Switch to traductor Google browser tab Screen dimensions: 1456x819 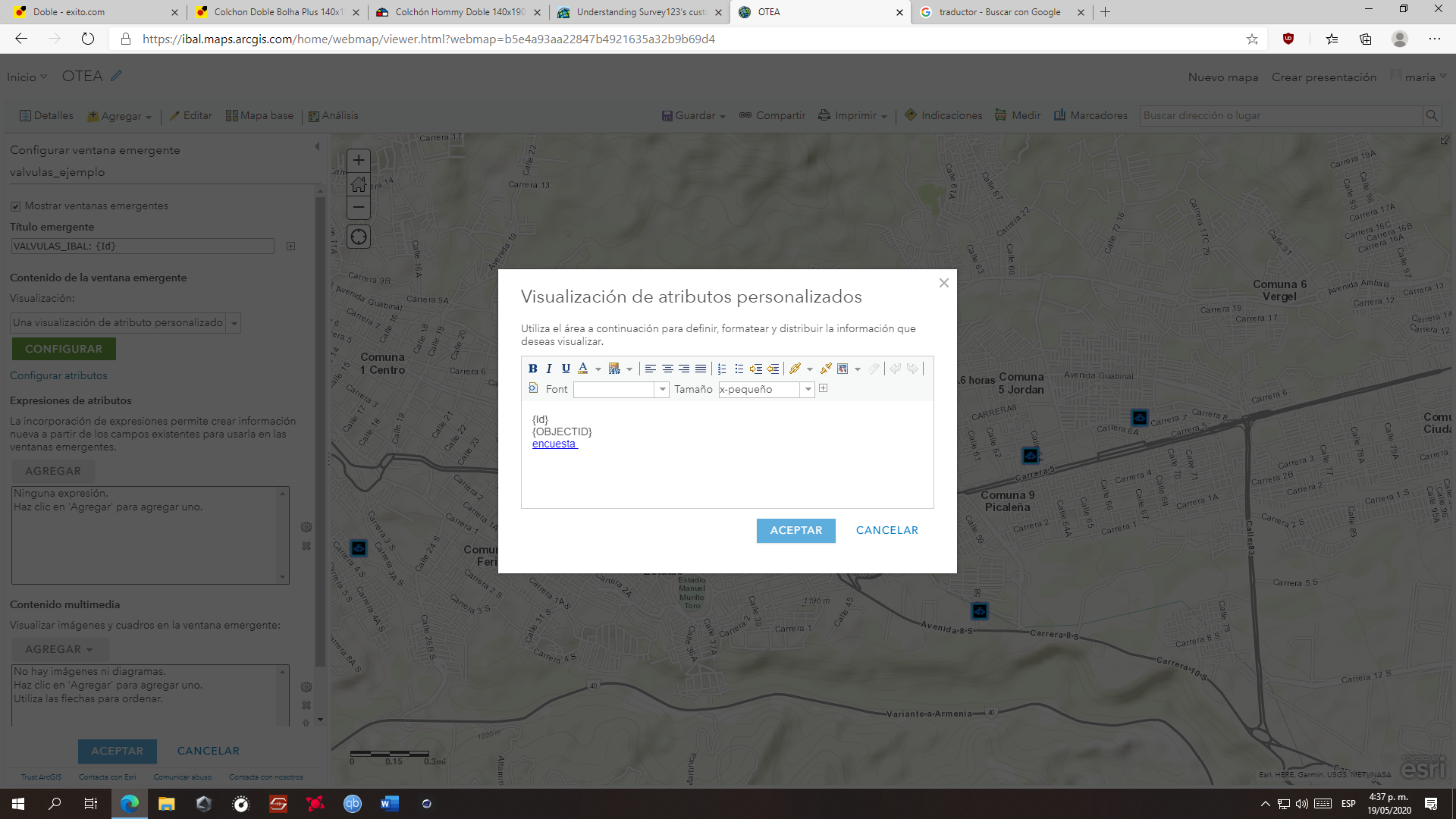(1001, 12)
